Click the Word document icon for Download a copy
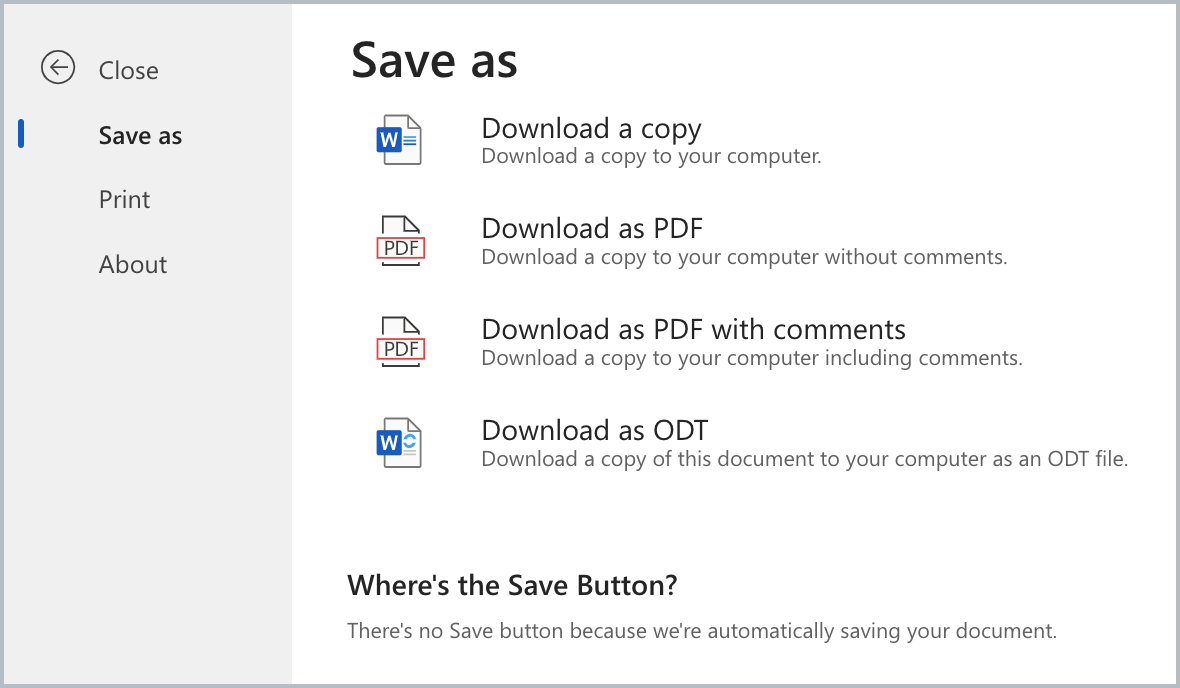Viewport: 1180px width, 688px height. point(399,140)
